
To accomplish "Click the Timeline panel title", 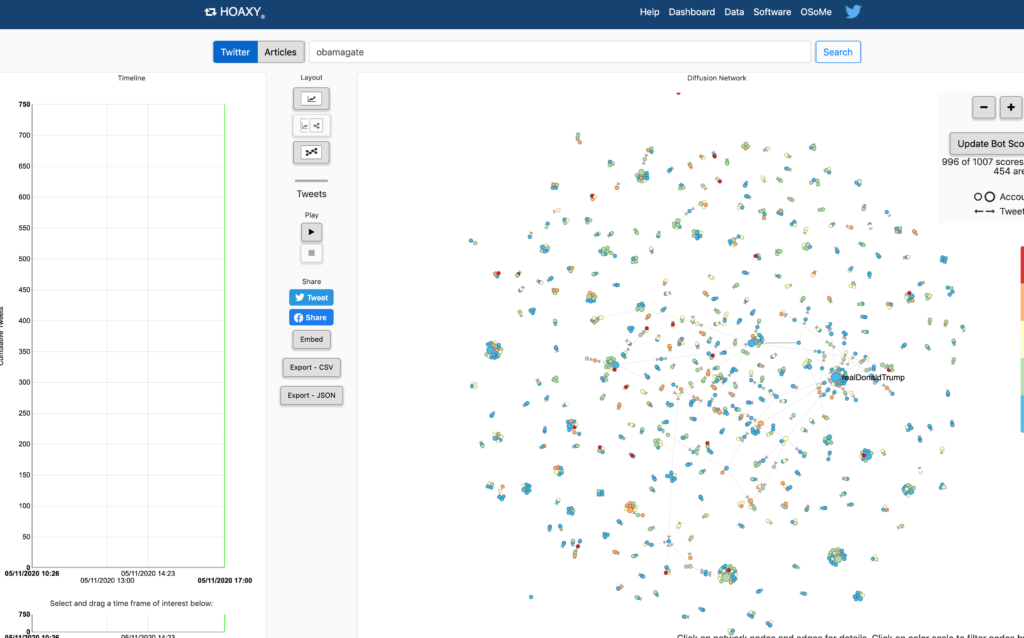I will pos(131,78).
